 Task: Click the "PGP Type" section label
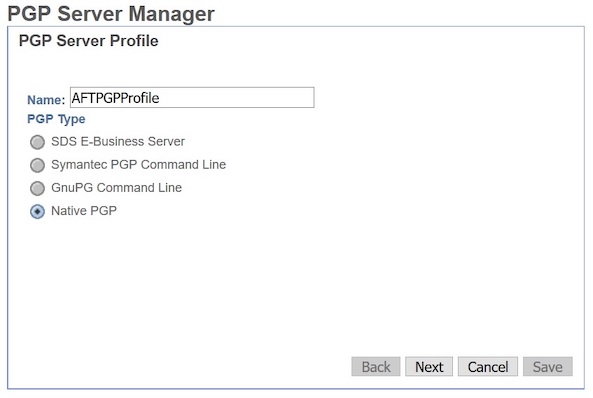coord(56,119)
